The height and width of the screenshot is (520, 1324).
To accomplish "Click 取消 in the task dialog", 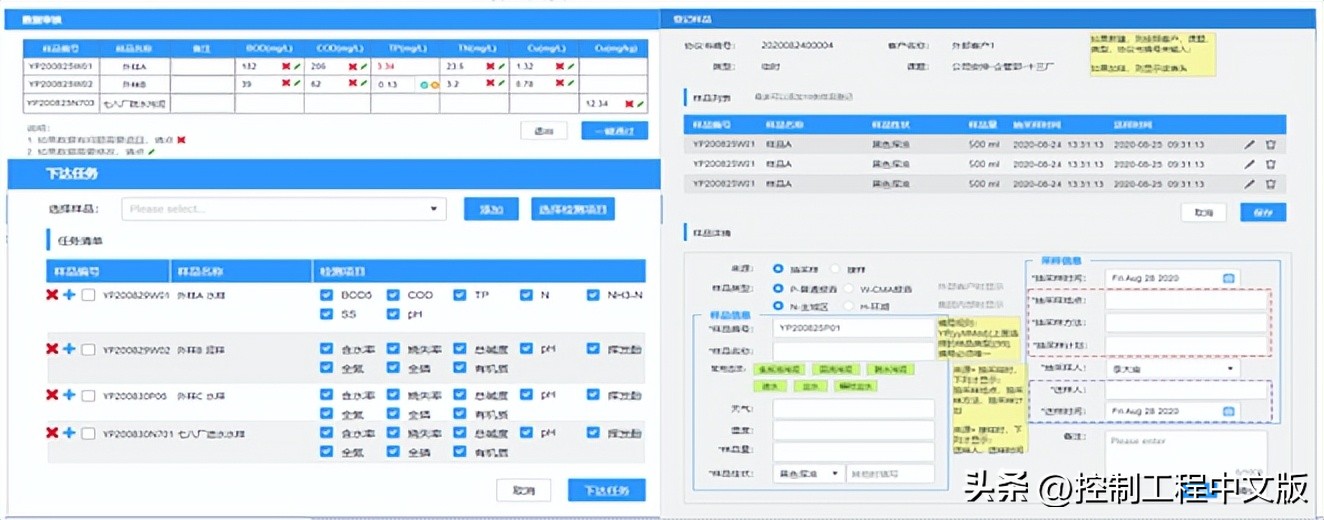I will 524,490.
